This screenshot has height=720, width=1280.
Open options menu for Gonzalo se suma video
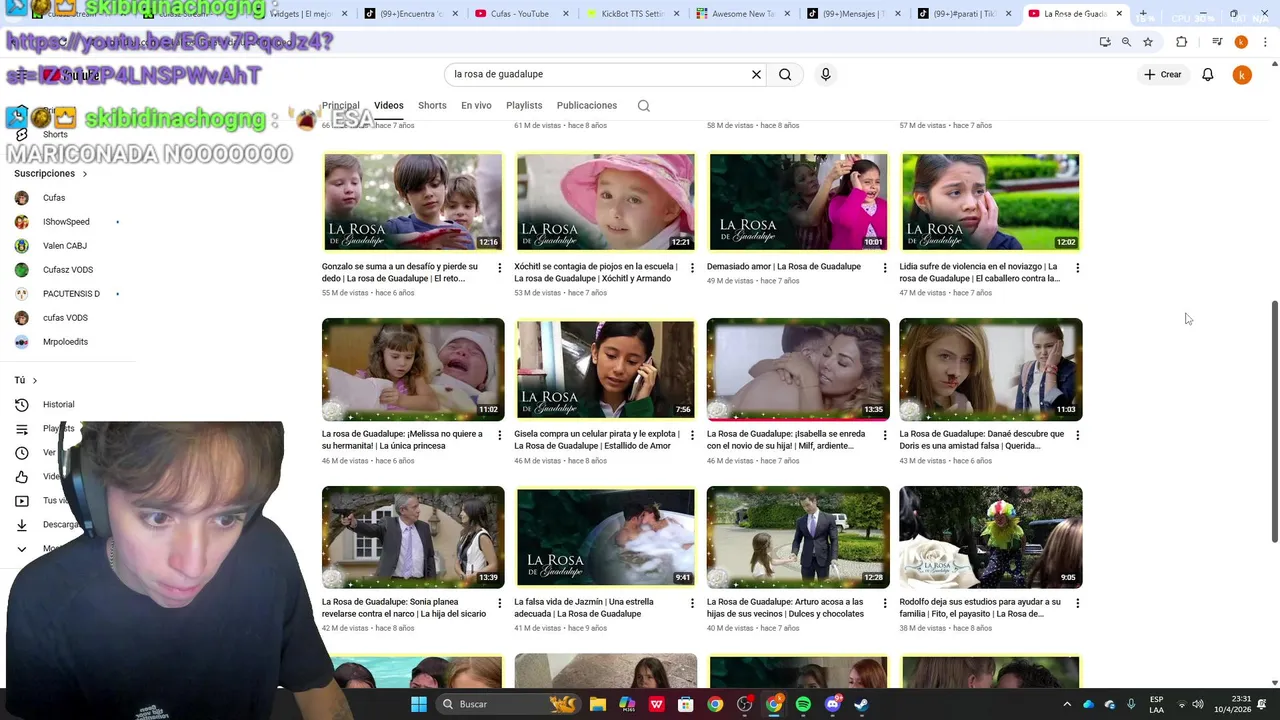pyautogui.click(x=499, y=268)
